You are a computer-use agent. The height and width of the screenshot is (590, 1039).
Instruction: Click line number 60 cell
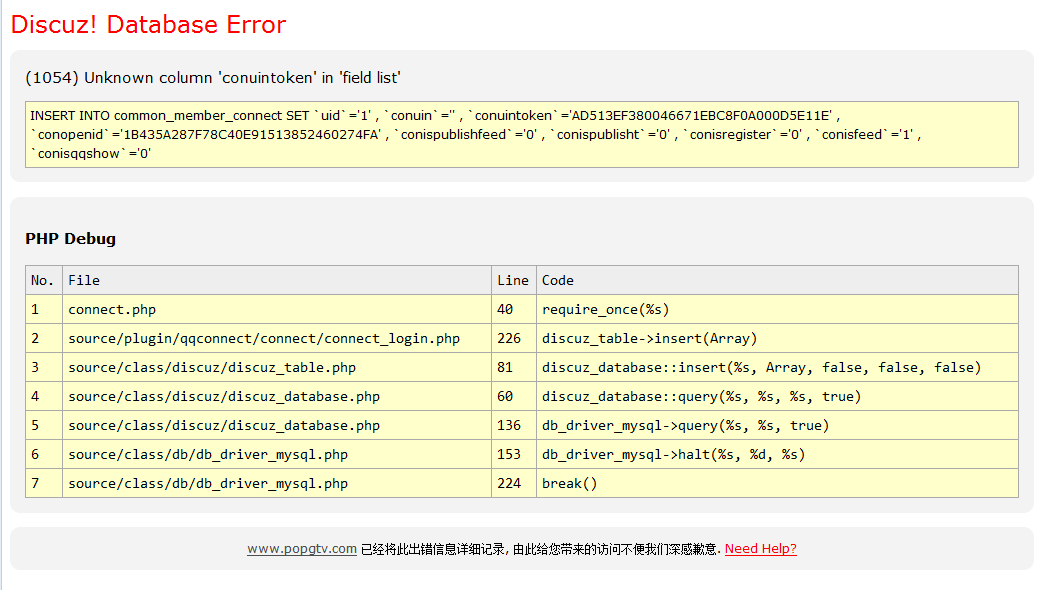coord(514,396)
